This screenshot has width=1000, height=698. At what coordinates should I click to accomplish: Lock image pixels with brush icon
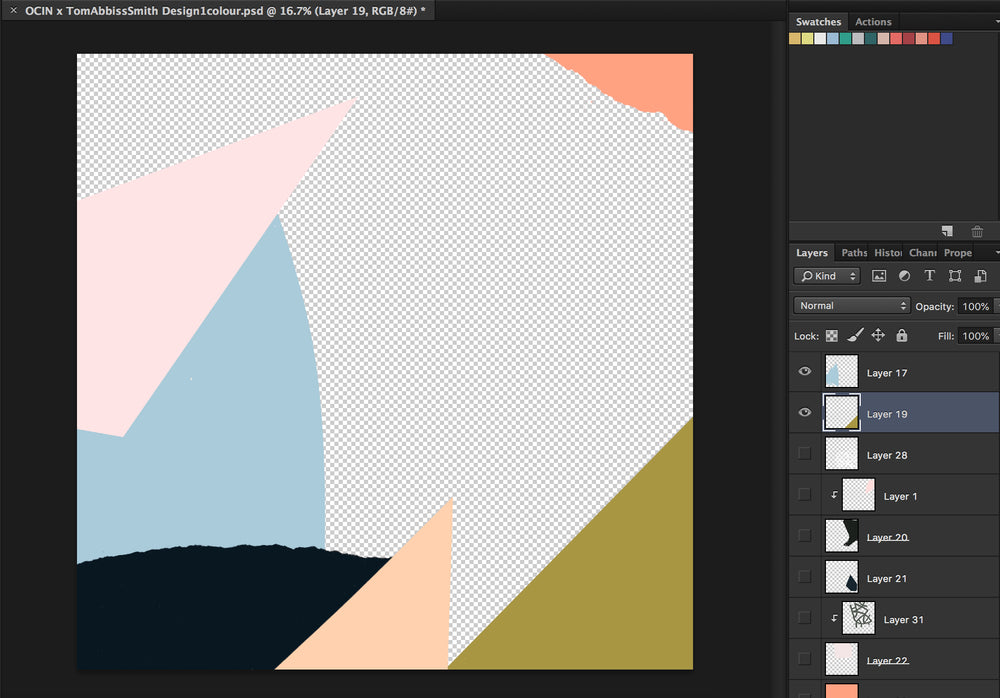pos(855,335)
